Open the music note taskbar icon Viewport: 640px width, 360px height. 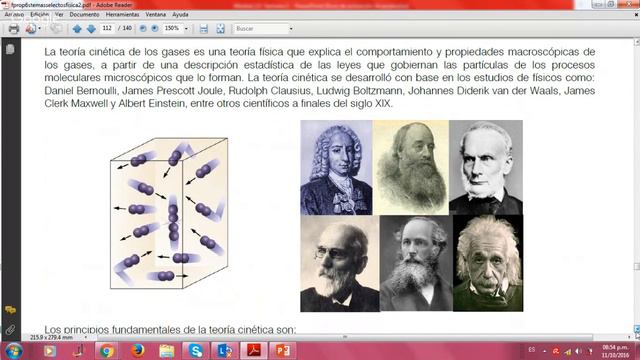(78, 351)
